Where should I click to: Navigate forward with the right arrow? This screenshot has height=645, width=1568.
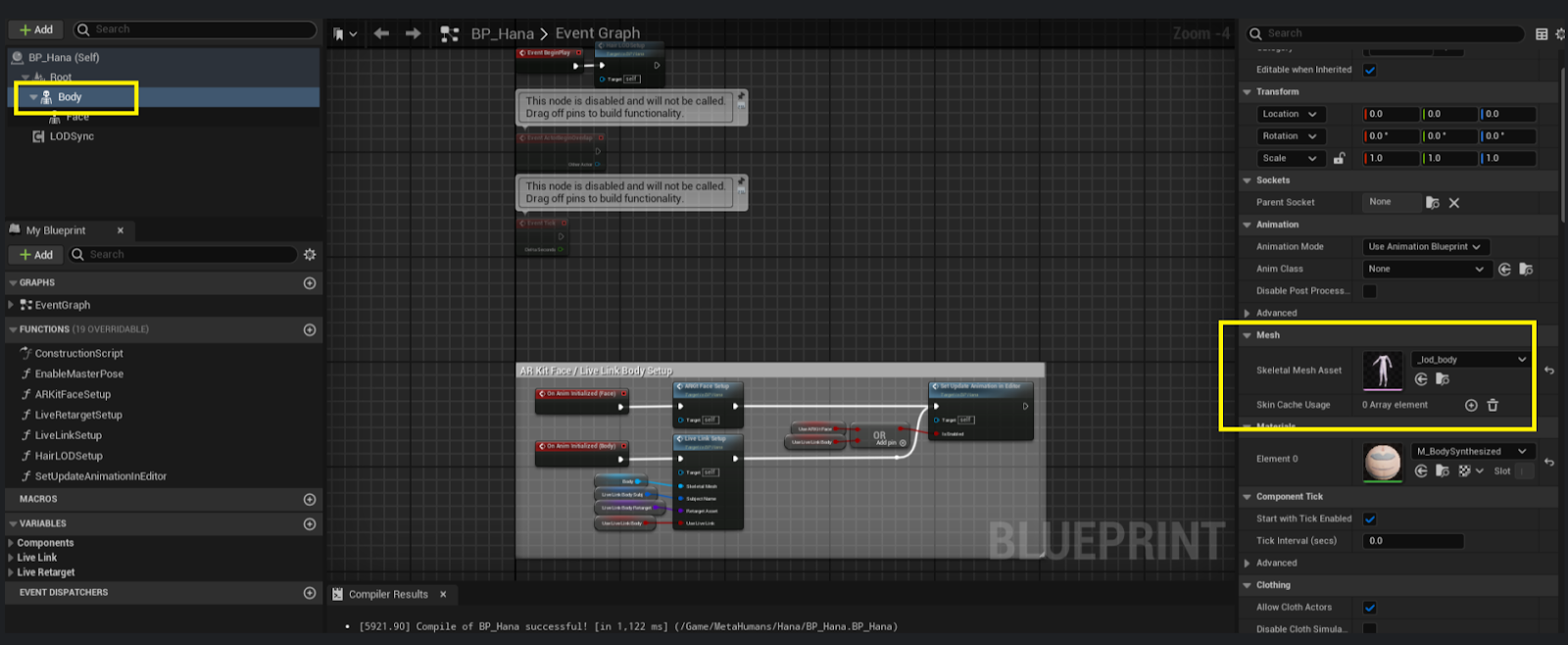[413, 33]
